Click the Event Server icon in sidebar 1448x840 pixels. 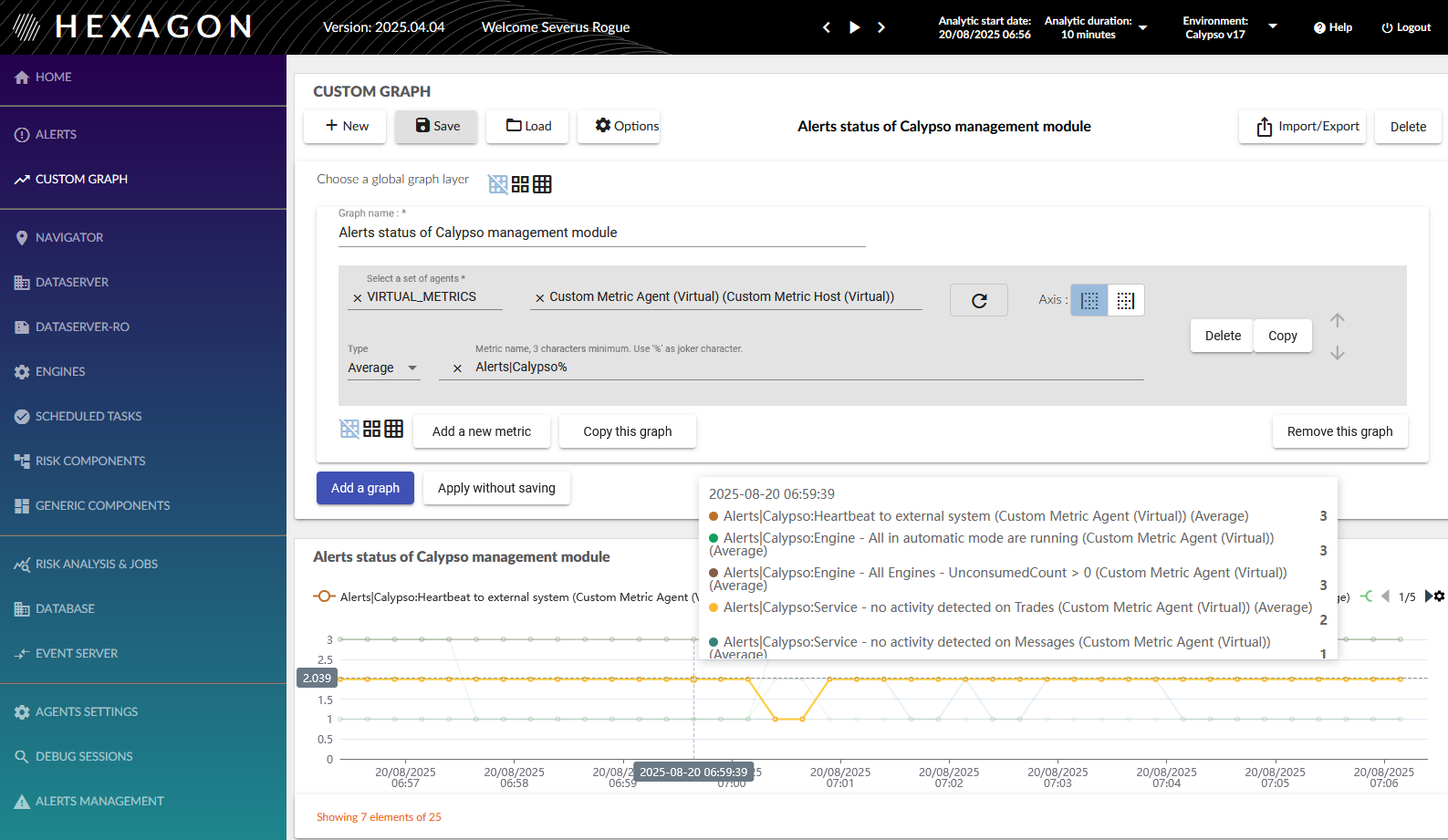[x=22, y=654]
